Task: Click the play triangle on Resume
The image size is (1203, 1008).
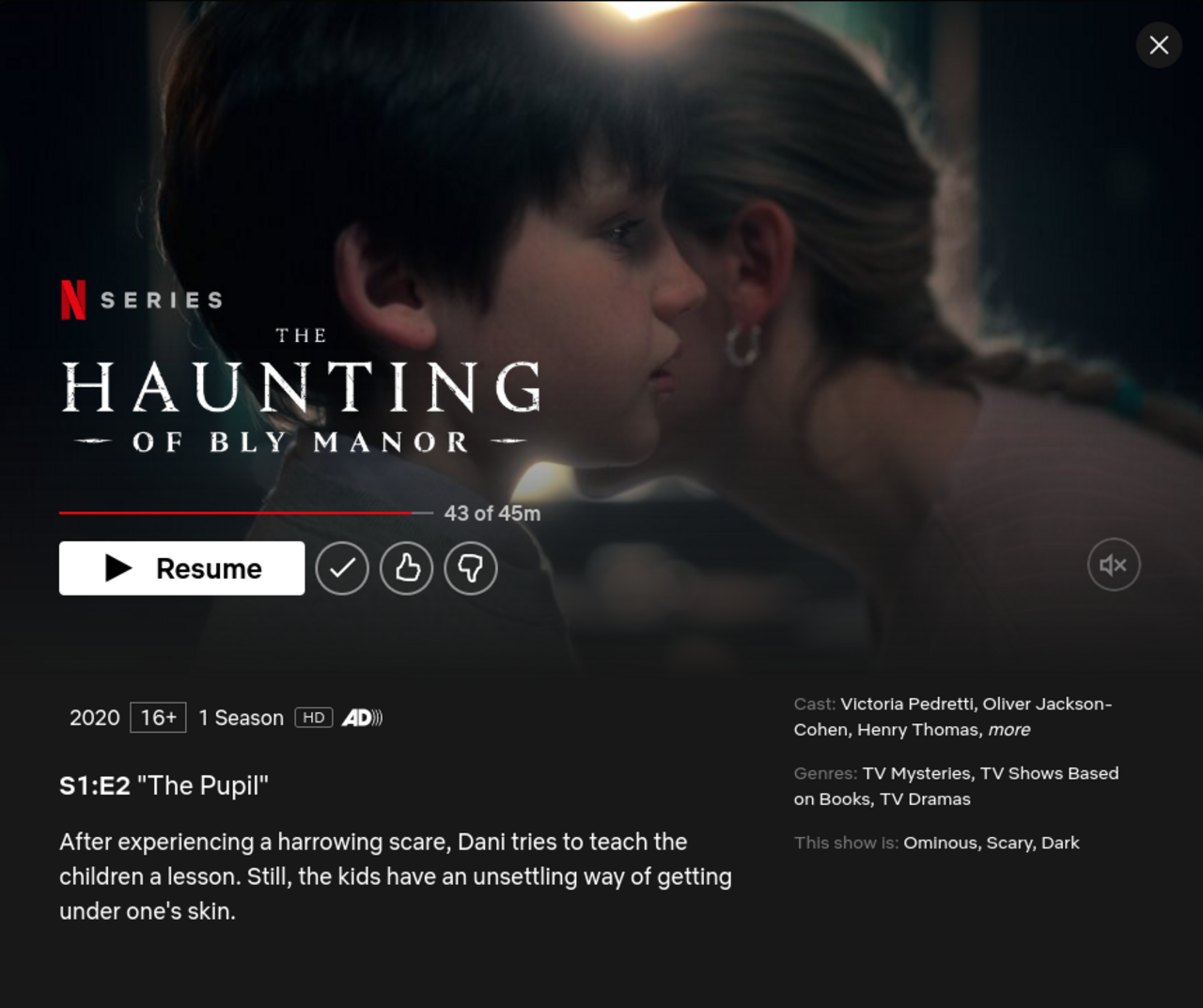Action: [118, 568]
